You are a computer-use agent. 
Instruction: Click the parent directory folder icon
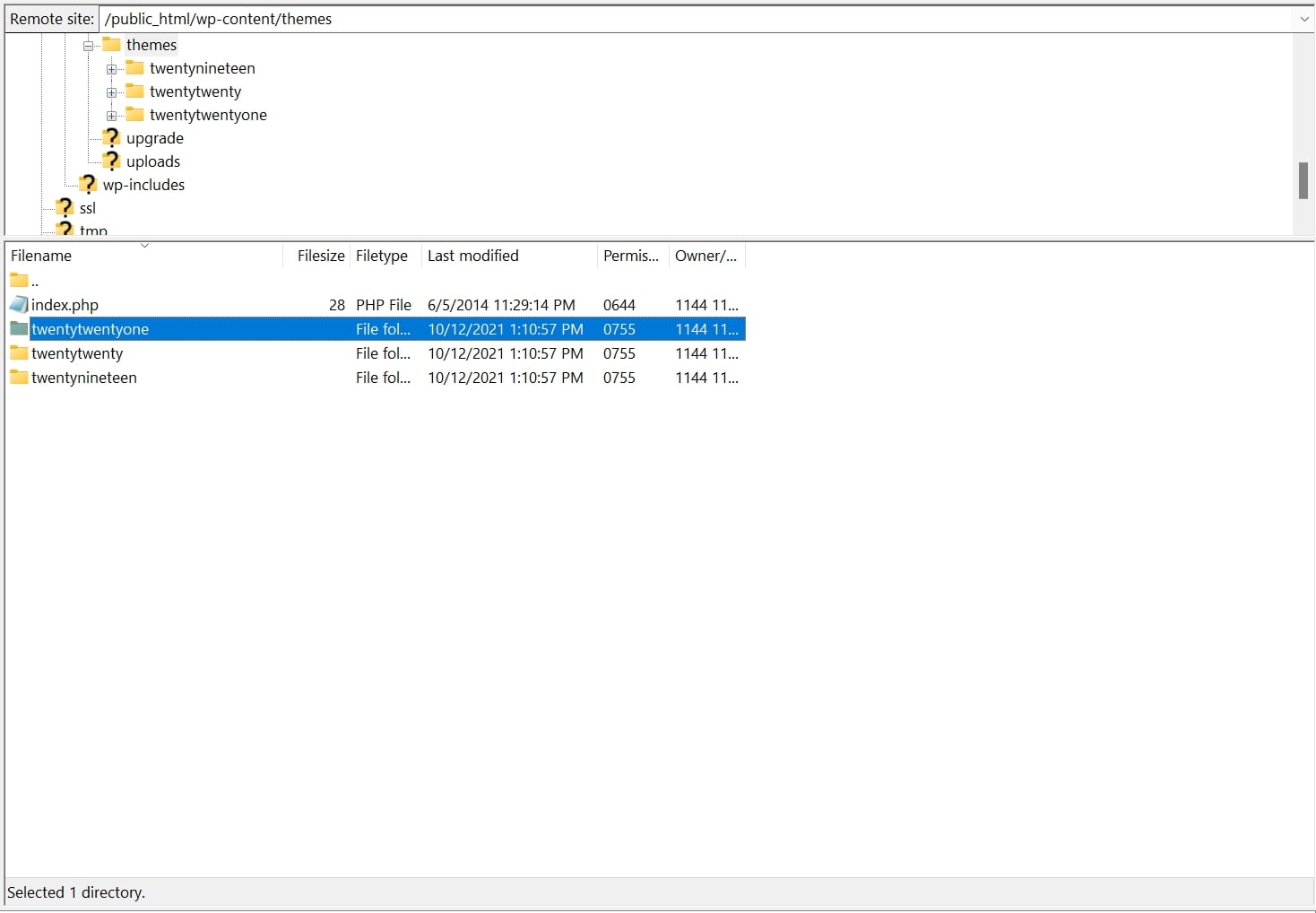tap(19, 281)
